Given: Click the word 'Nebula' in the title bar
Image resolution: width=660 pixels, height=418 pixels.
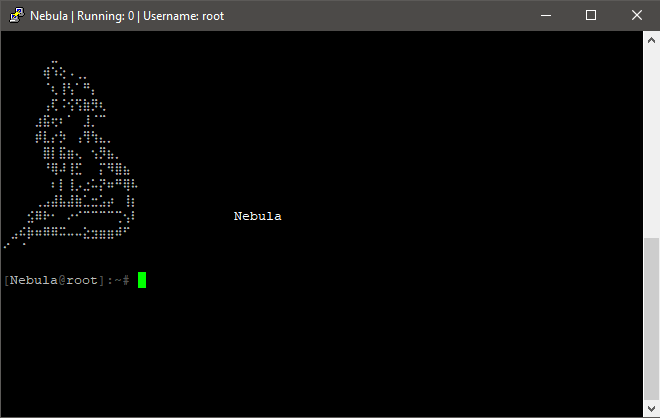Looking at the screenshot, I should click(49, 16).
